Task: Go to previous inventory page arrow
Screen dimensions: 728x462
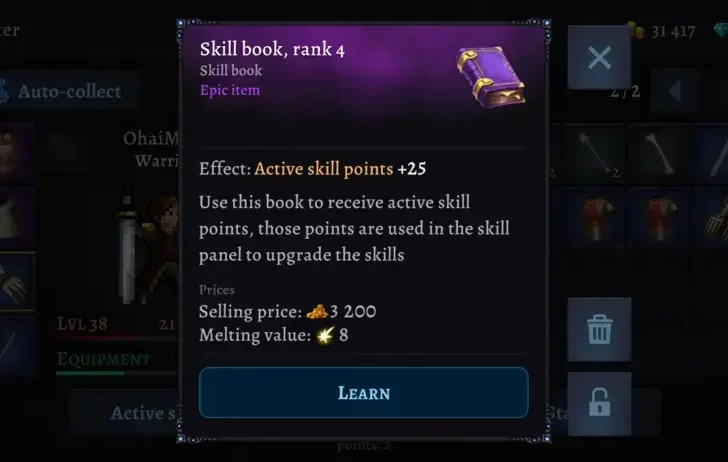Action: tap(675, 91)
